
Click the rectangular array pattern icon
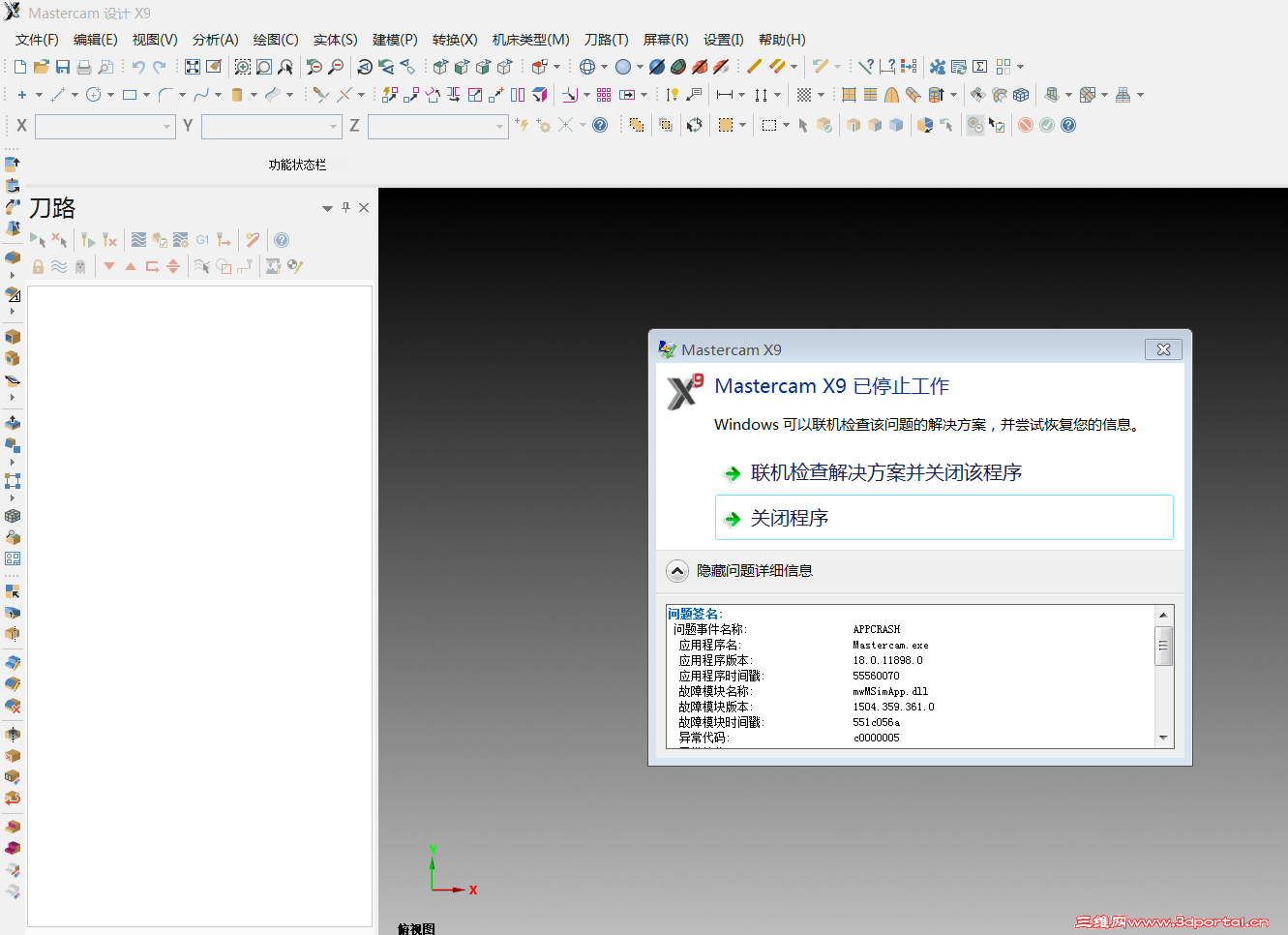tap(604, 95)
